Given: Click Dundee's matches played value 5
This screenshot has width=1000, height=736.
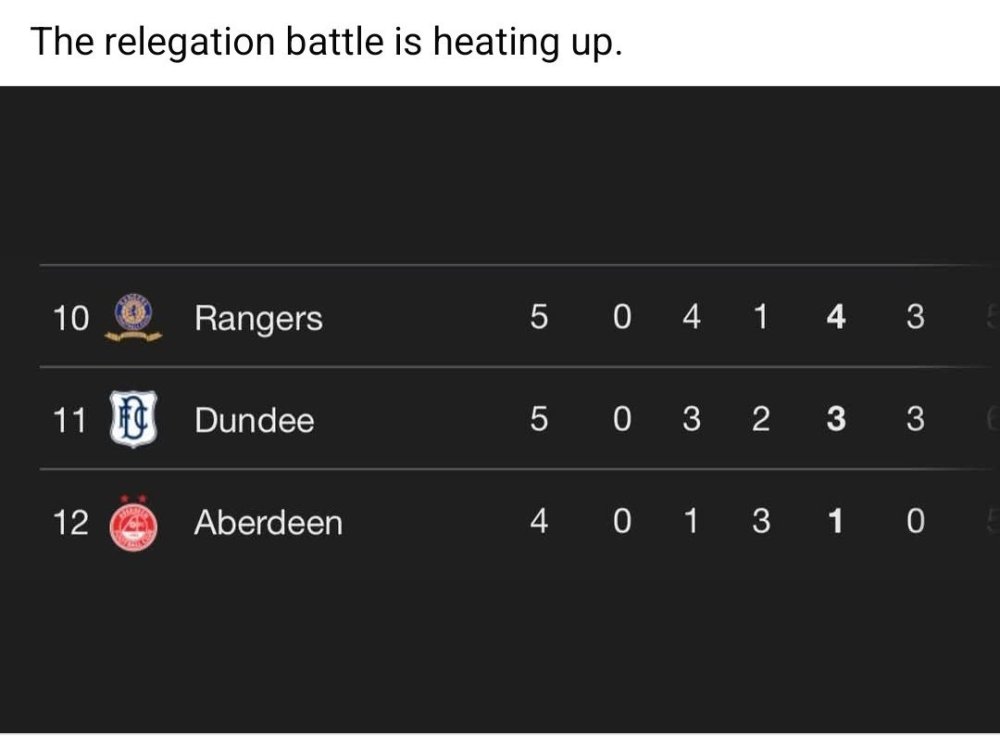Looking at the screenshot, I should click(x=538, y=420).
